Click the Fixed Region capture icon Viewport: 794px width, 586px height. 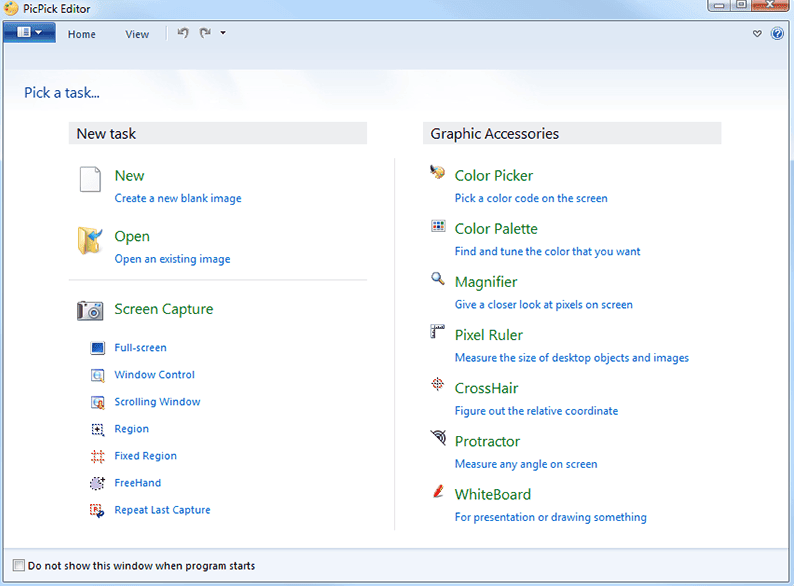click(97, 456)
